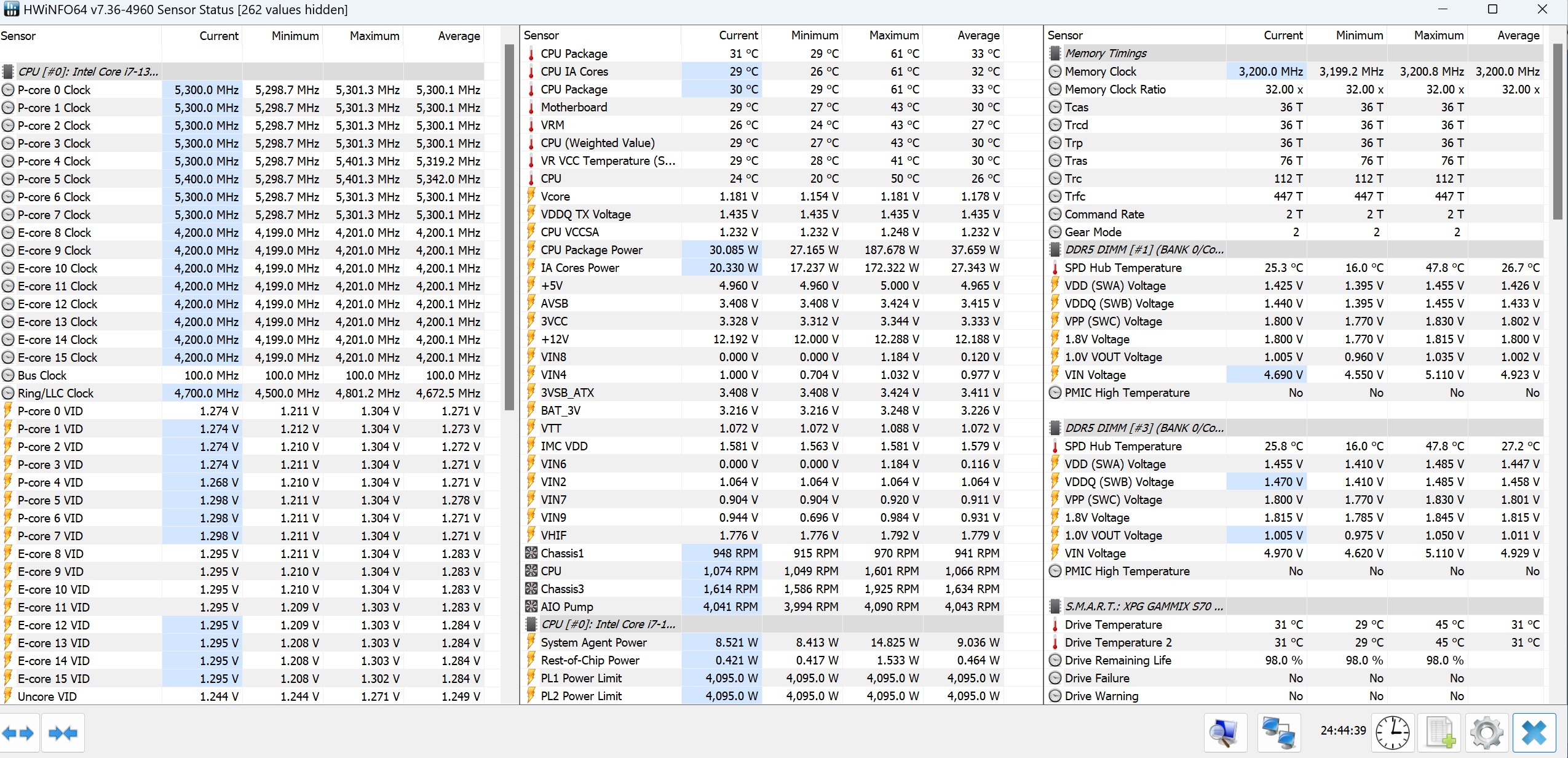Click the P-core 0 Clock sensor icon
This screenshot has width=1568, height=758.
(8, 90)
